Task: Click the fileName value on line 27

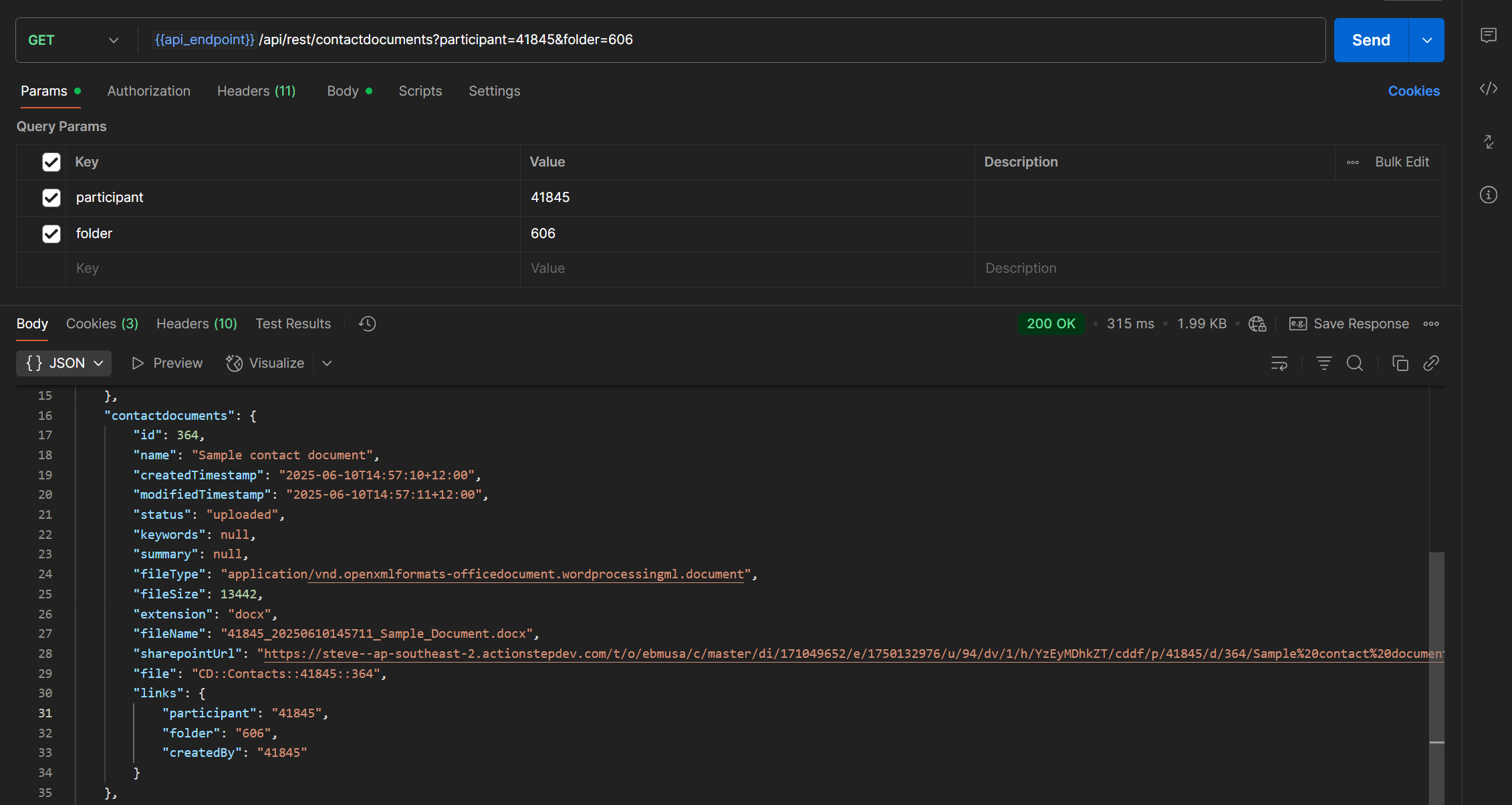Action: tap(376, 634)
